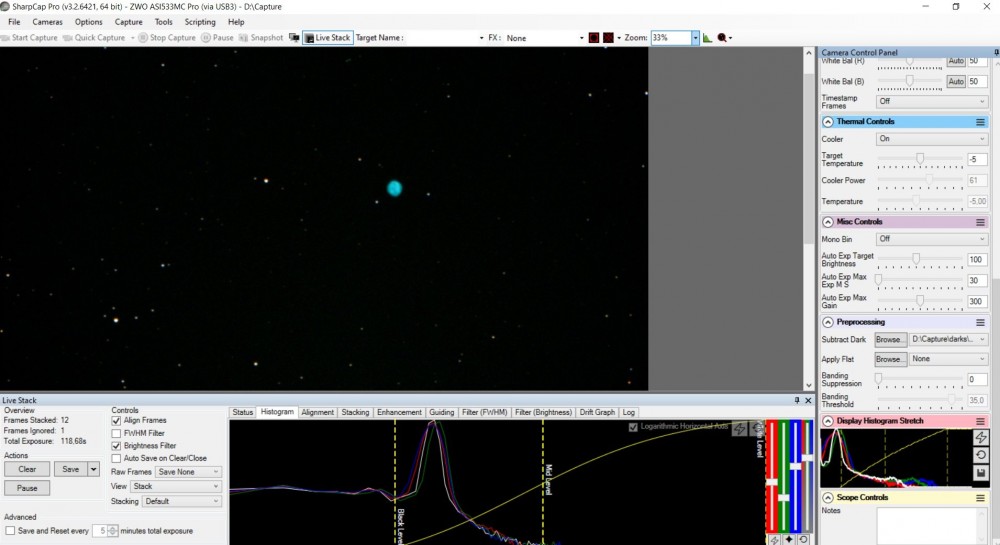Collapse the Thermal Controls section
1000x545 pixels.
click(x=828, y=122)
